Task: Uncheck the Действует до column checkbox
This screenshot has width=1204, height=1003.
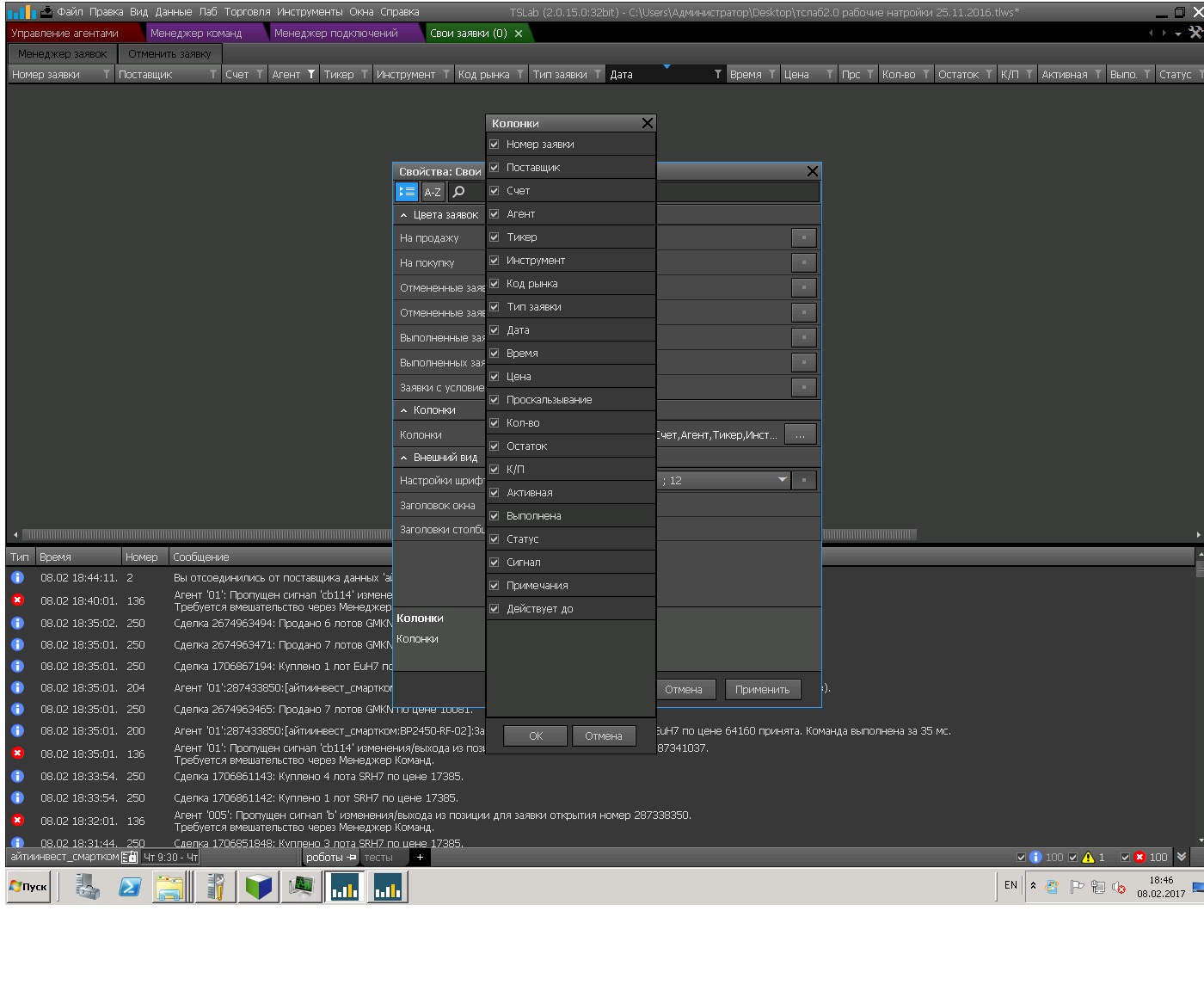Action: point(494,609)
